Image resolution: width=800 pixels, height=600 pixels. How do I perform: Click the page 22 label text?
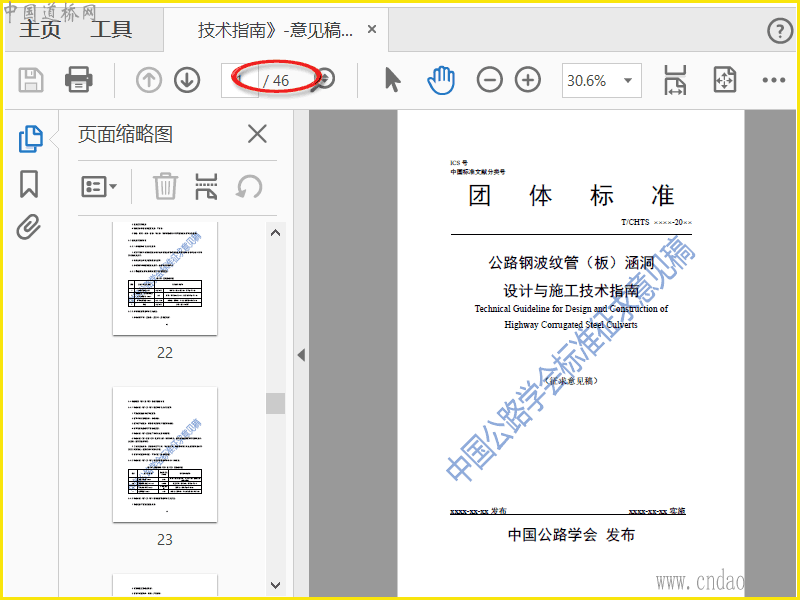[x=165, y=353]
